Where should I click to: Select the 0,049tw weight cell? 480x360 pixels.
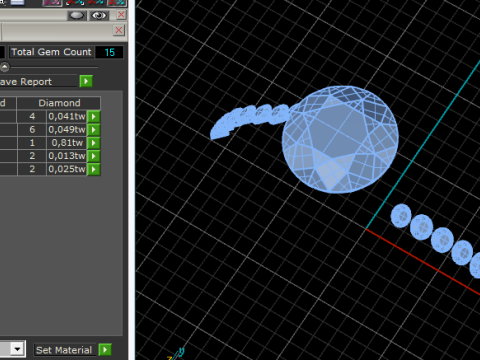tap(67, 129)
